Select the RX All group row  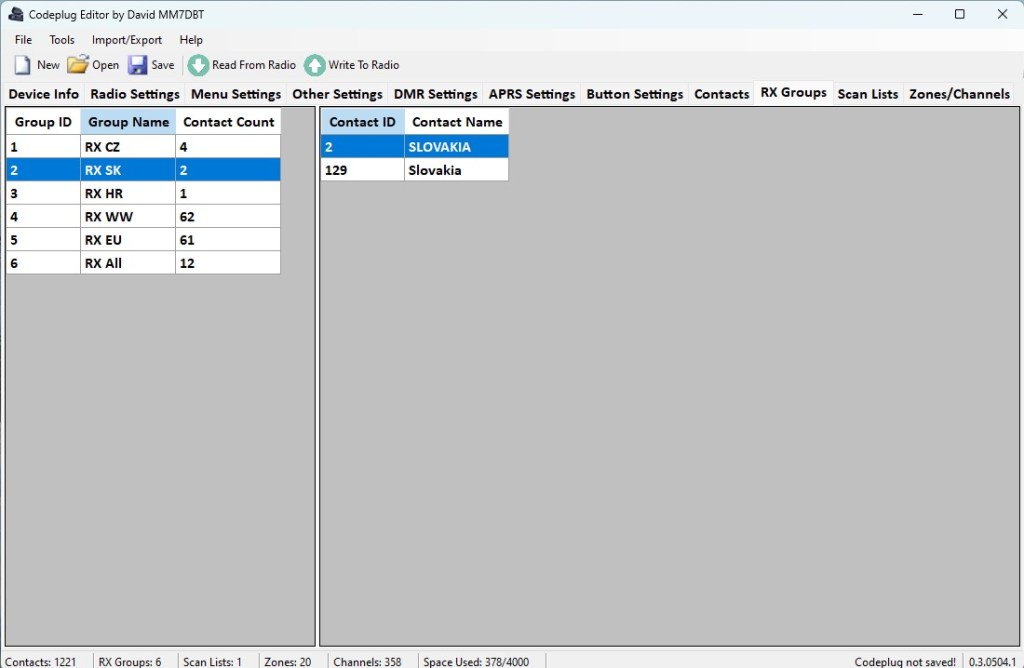coord(128,263)
